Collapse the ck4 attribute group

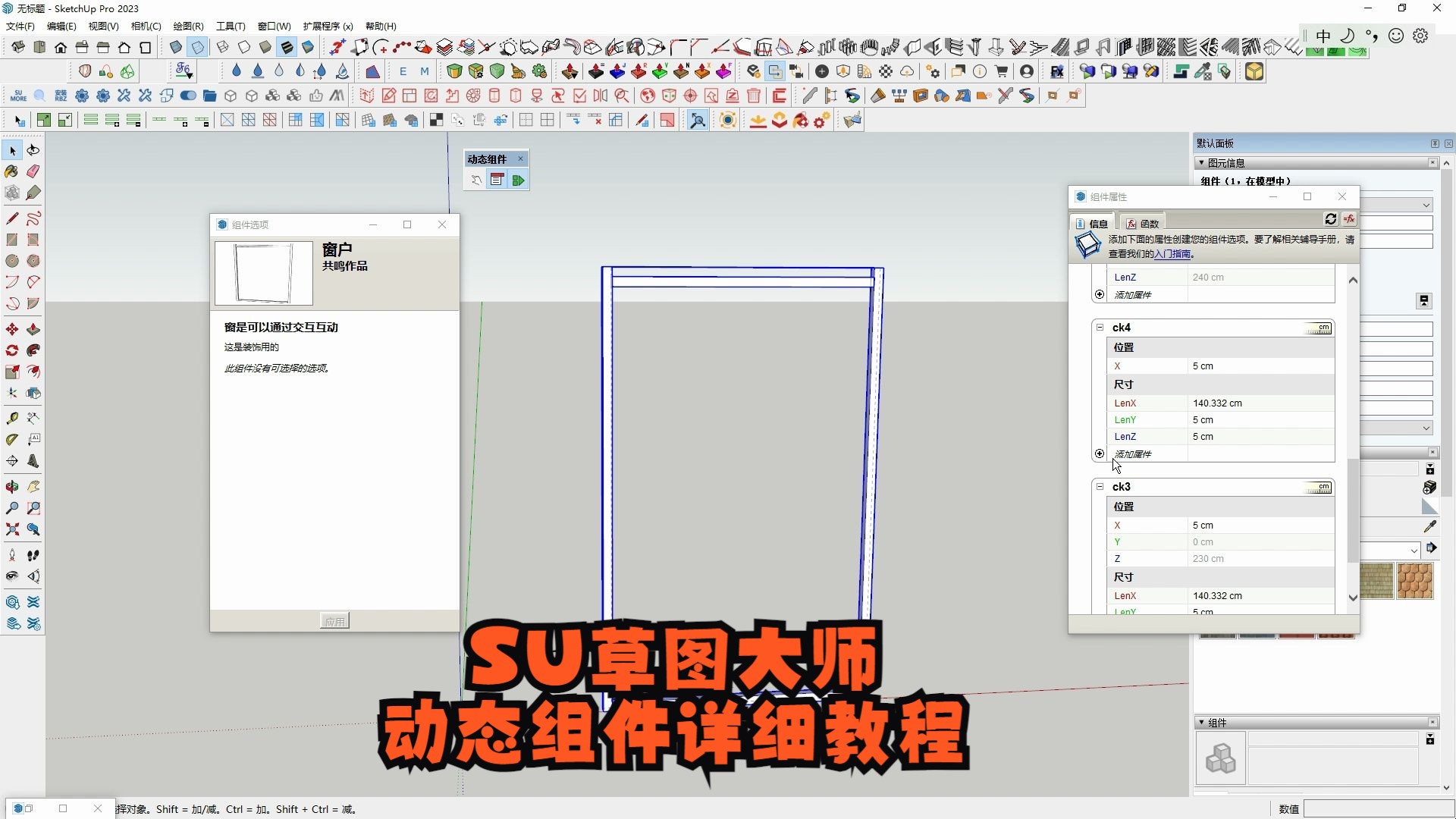(1100, 328)
